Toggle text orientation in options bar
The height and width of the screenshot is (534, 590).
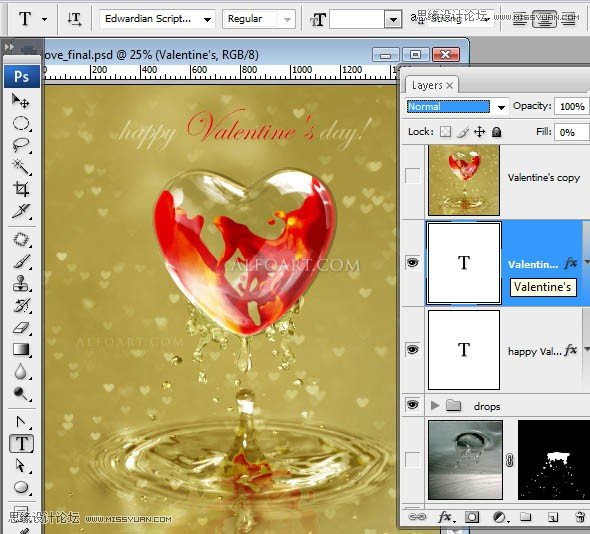[x=74, y=18]
